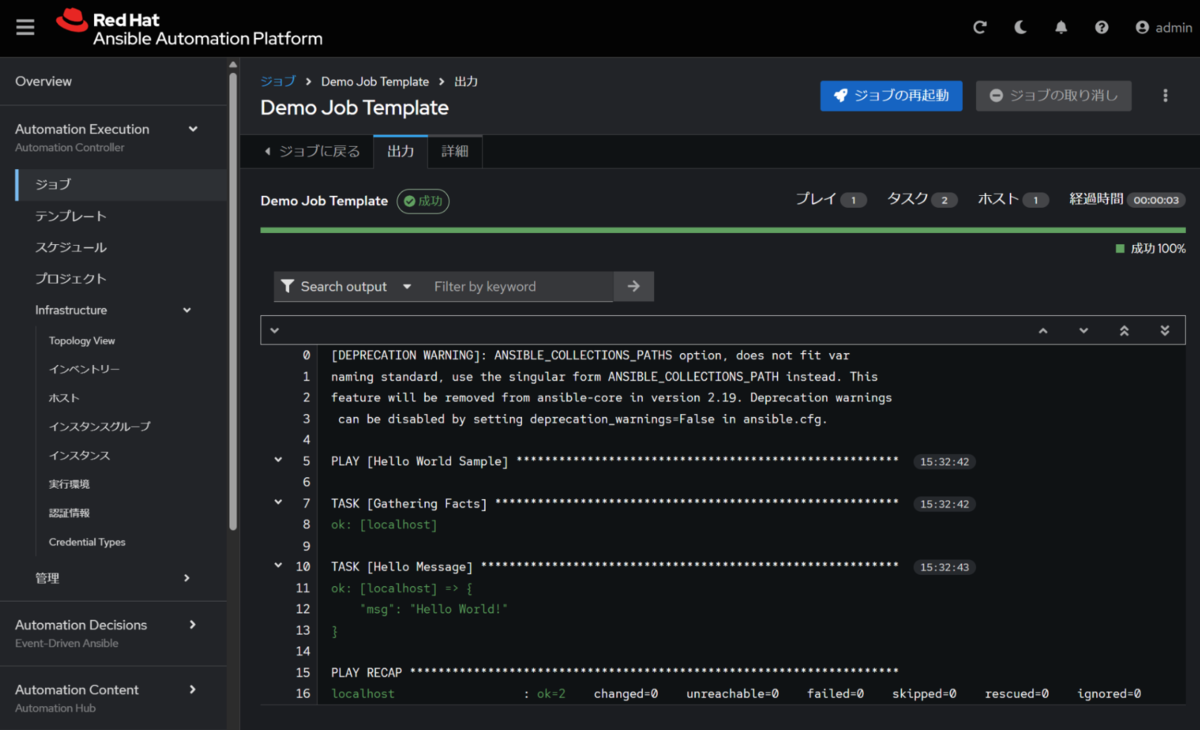Click the search submit arrow button
This screenshot has height=730, width=1200.
click(x=633, y=286)
